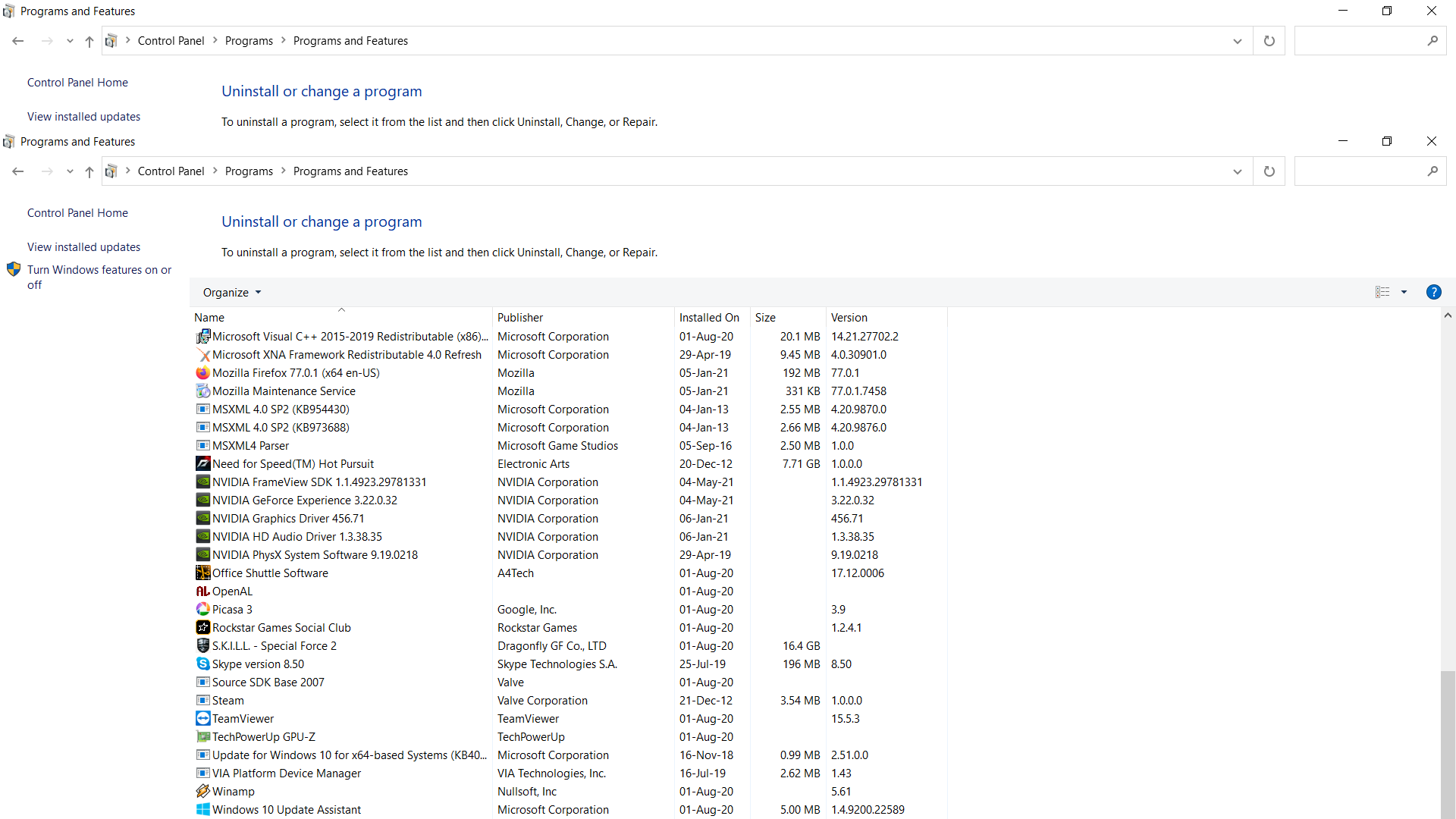Select the Skype version 8.50 icon
The width and height of the screenshot is (1456, 819).
click(x=202, y=664)
